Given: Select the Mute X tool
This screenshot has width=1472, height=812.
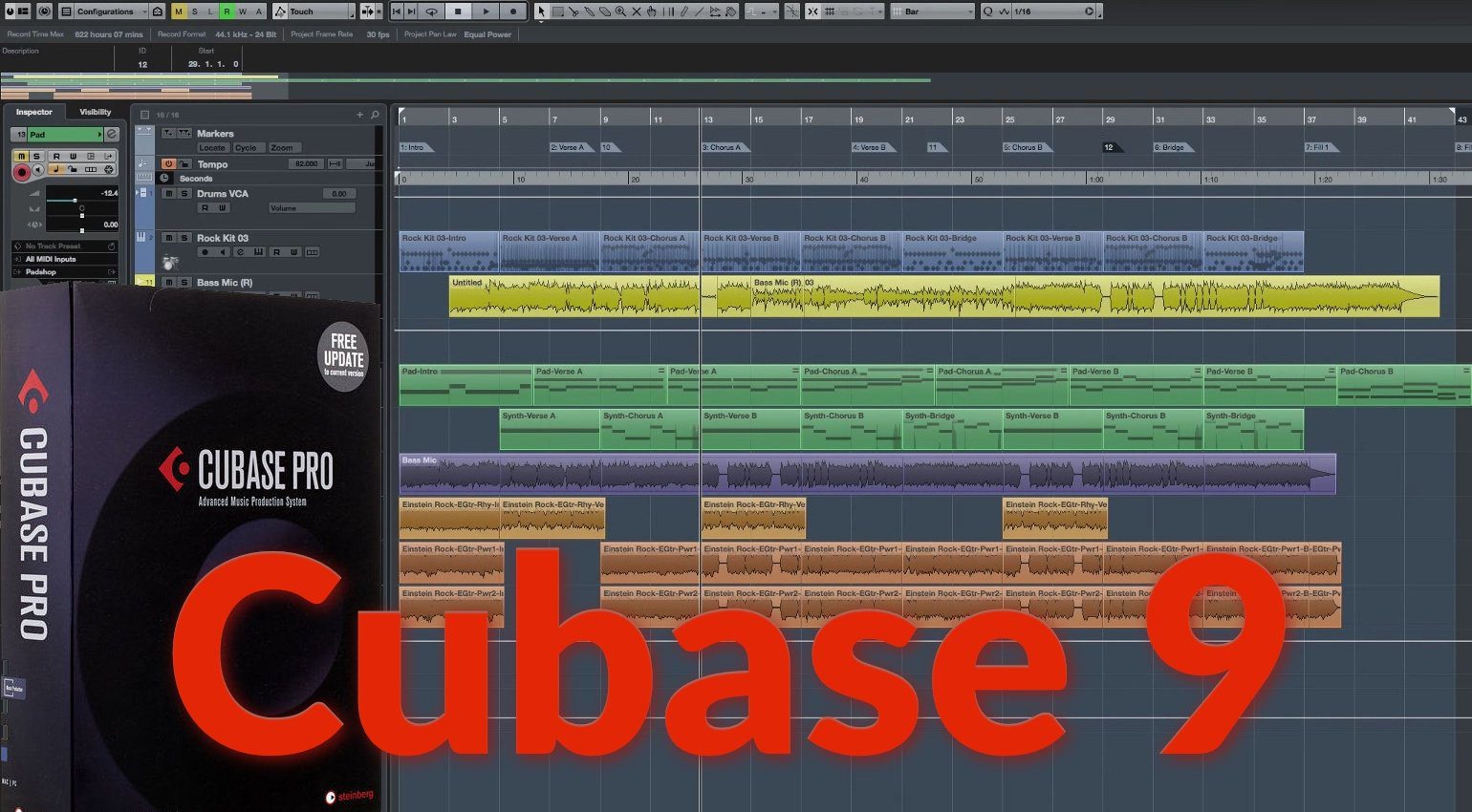Looking at the screenshot, I should tap(636, 11).
